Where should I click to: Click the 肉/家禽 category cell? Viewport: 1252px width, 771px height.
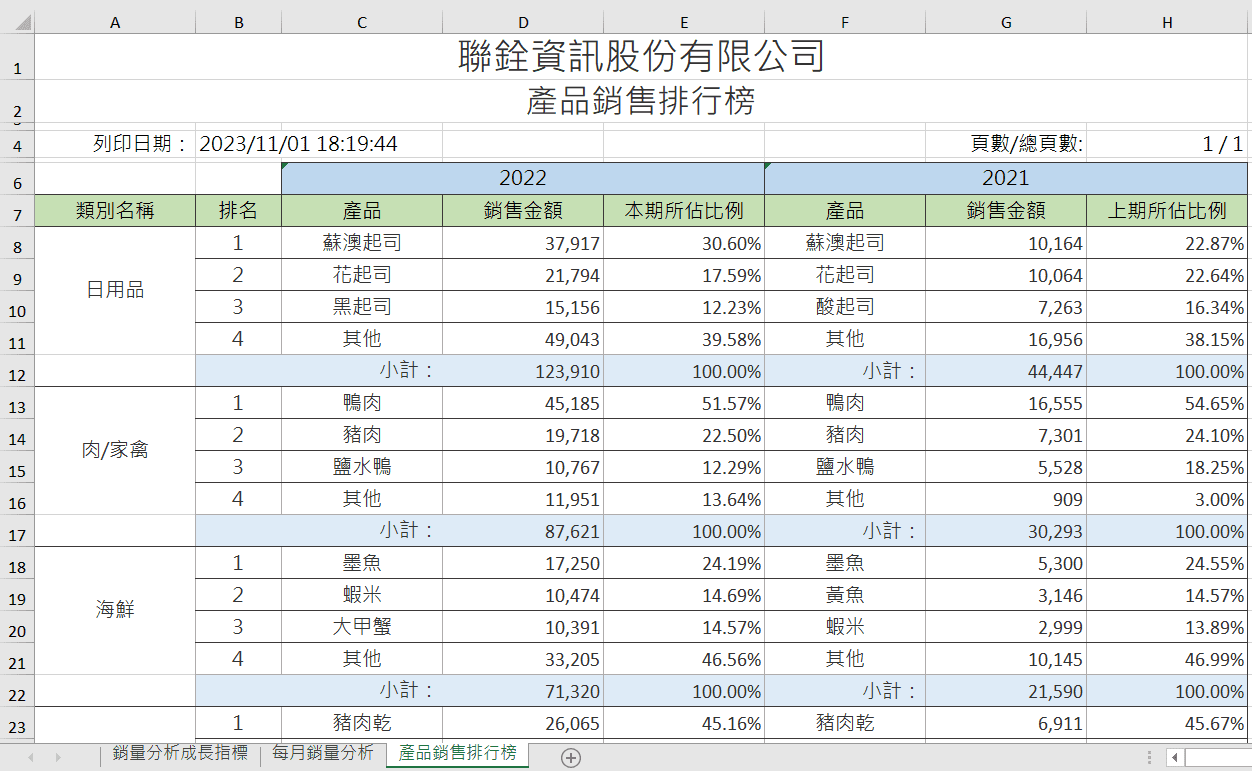[x=115, y=450]
